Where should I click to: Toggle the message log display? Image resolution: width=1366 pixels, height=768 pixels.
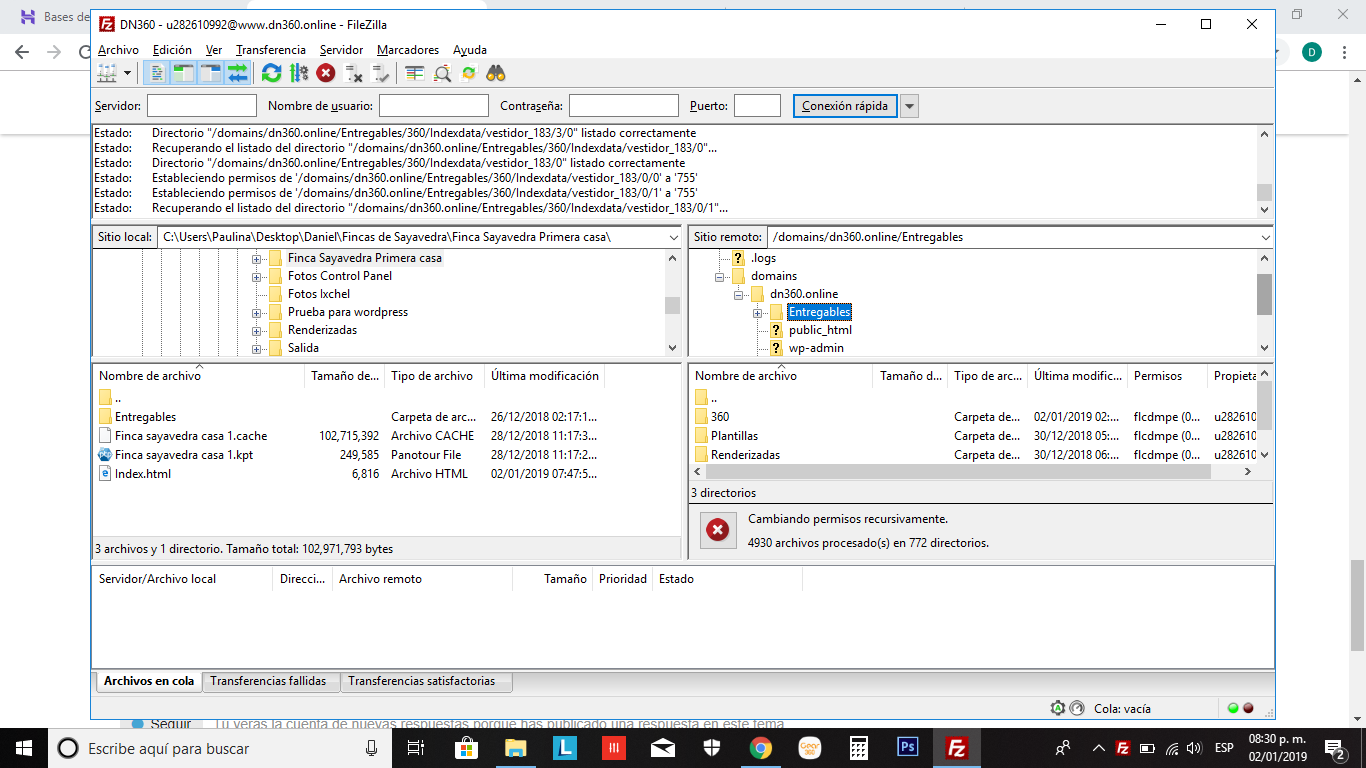[157, 73]
